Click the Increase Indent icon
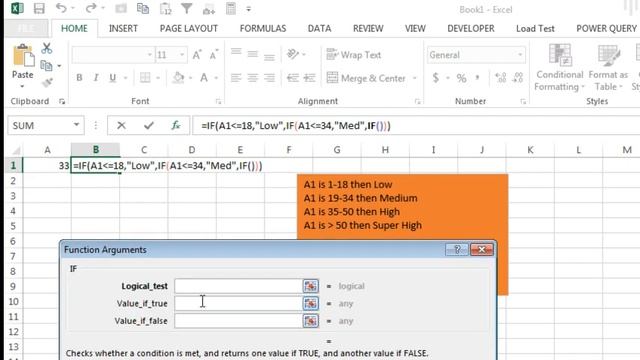This screenshot has height=360, width=640. [309, 78]
